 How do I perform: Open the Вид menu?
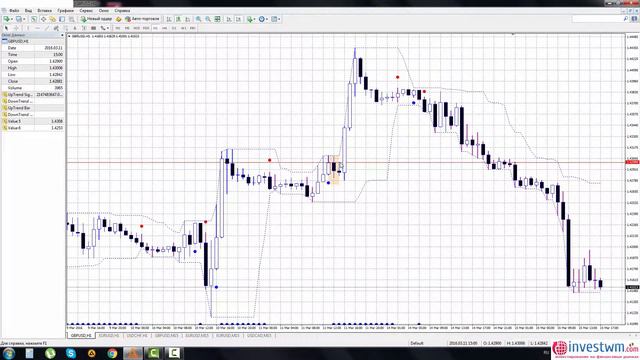[28, 10]
